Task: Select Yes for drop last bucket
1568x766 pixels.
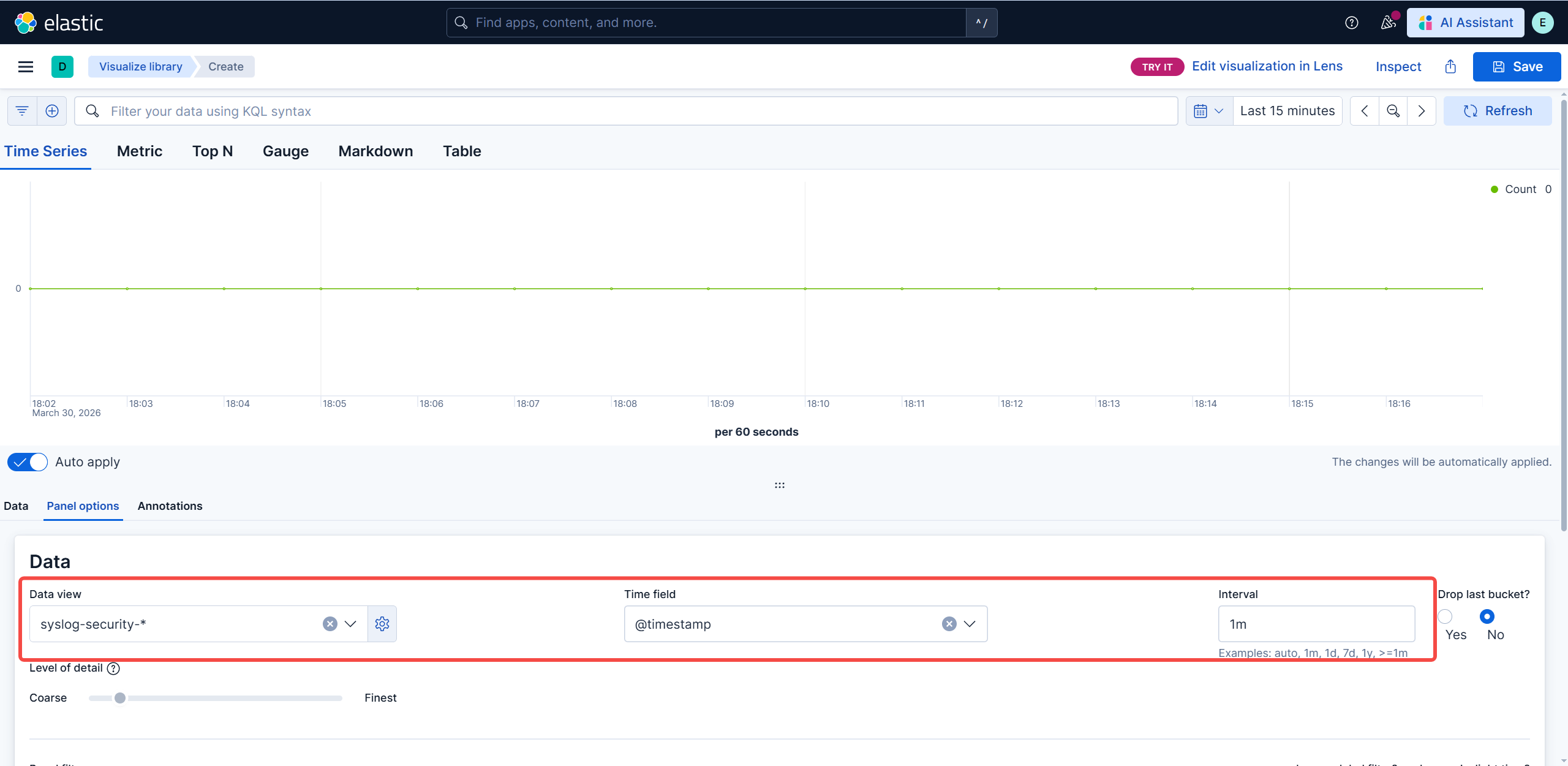Action: [x=1445, y=616]
